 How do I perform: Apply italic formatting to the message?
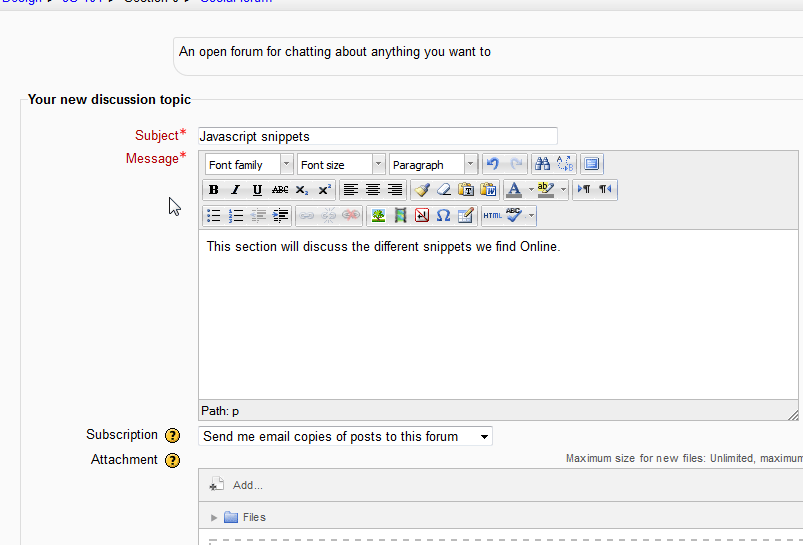click(x=235, y=190)
